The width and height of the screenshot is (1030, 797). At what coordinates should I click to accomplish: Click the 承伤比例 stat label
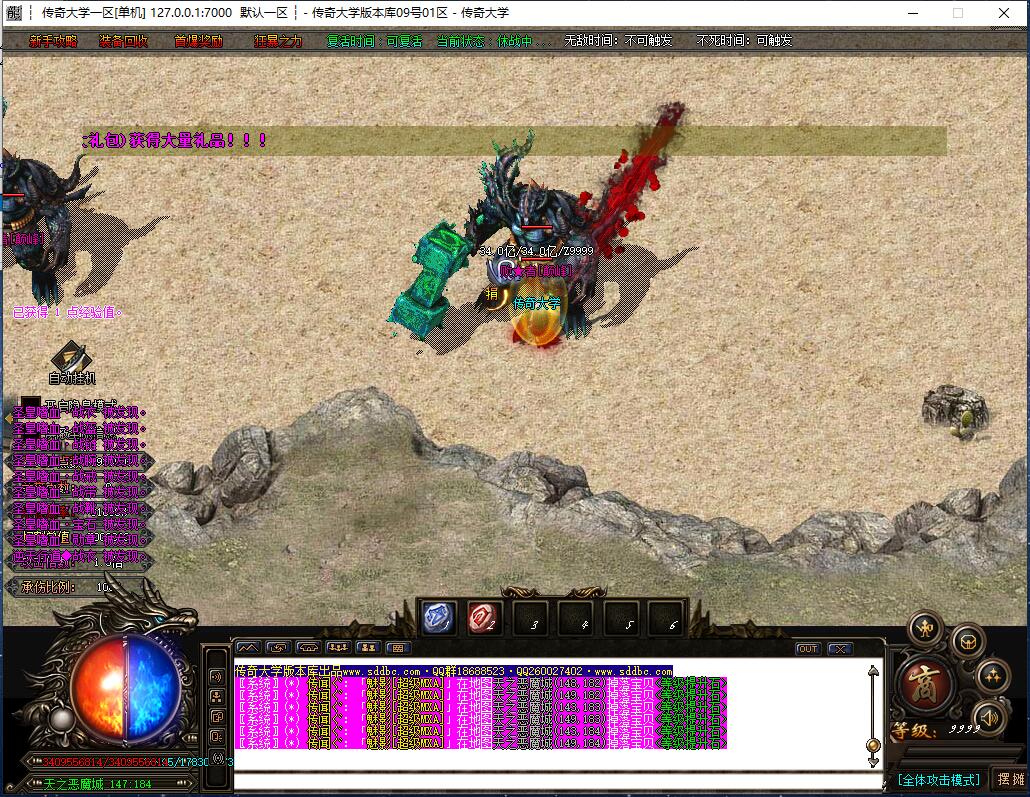(47, 587)
